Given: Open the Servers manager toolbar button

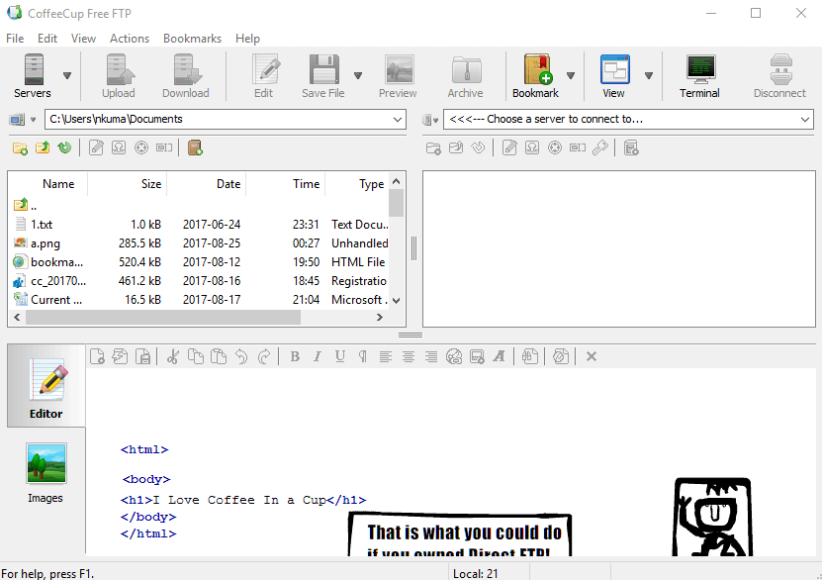Looking at the screenshot, I should pos(34,76).
